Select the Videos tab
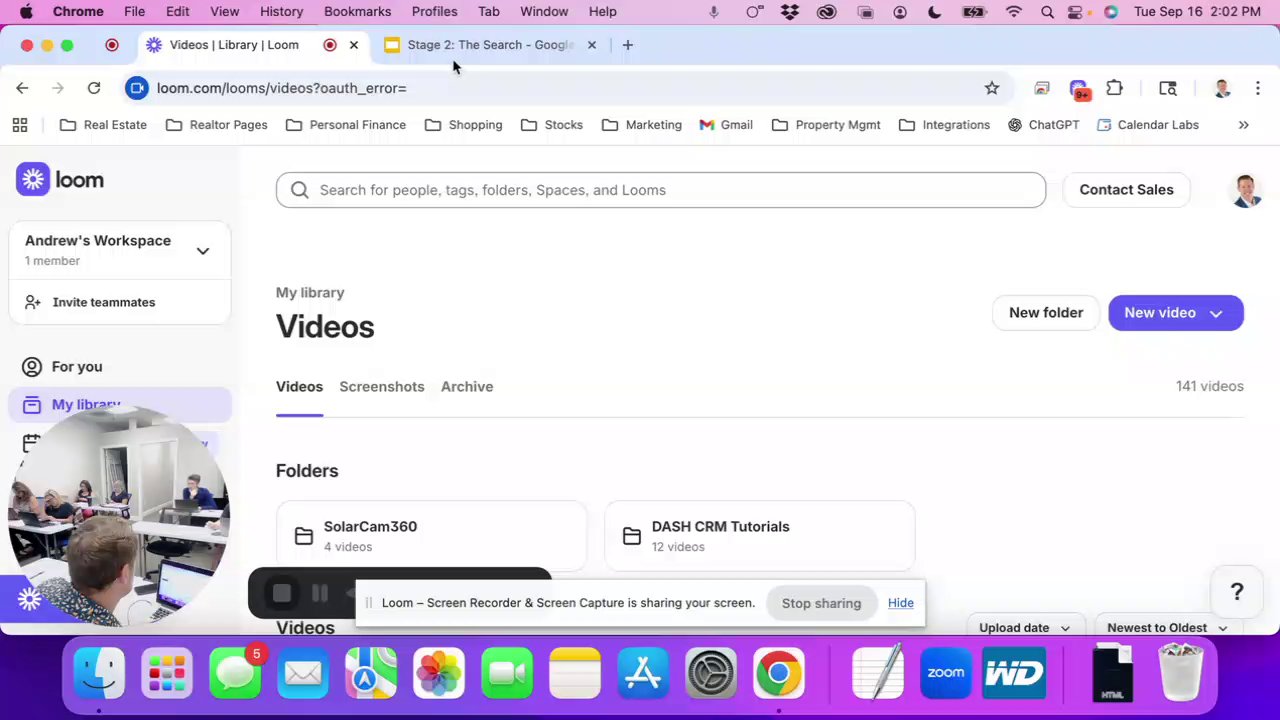Viewport: 1280px width, 720px height. pos(299,387)
